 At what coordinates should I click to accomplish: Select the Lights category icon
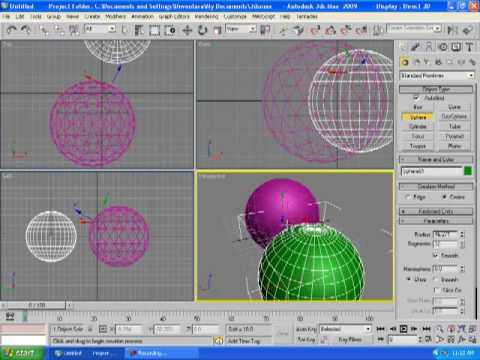(427, 62)
